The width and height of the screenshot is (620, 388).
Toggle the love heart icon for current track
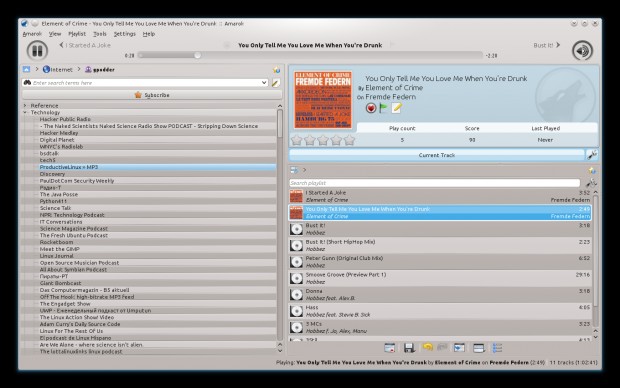(370, 108)
